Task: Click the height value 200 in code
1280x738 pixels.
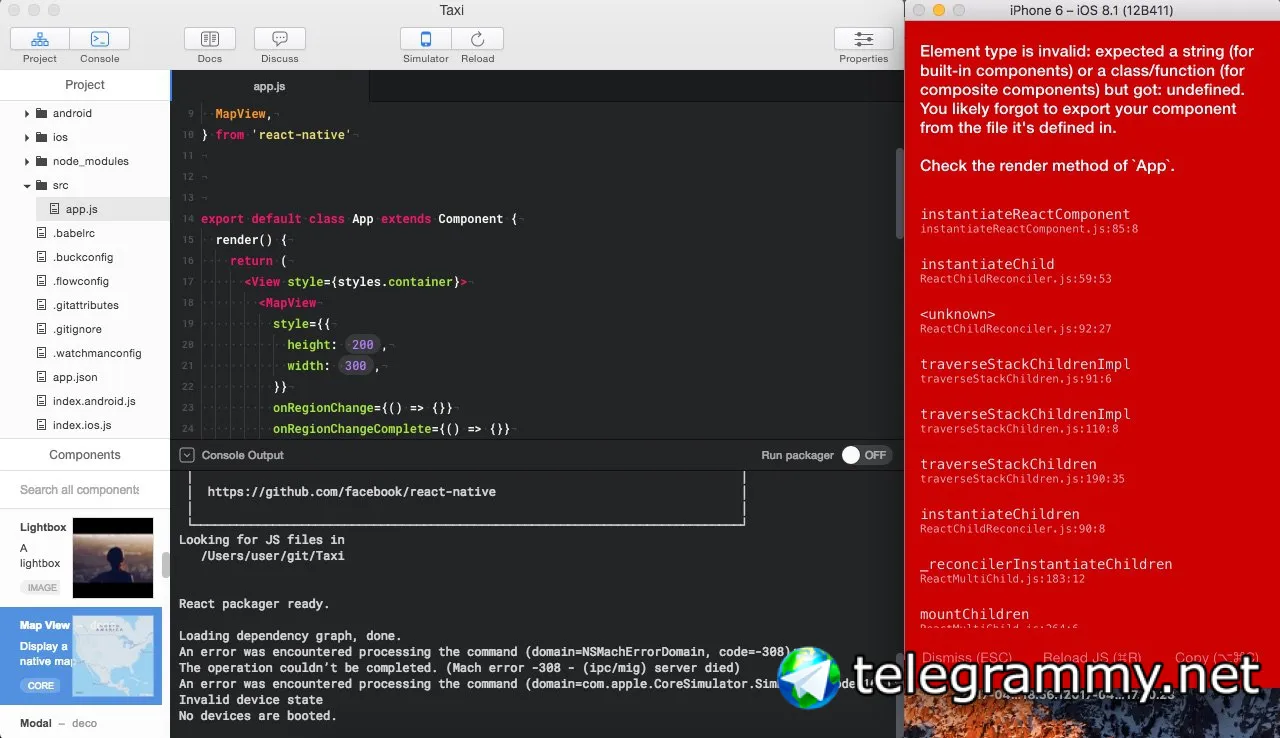Action: pos(362,345)
